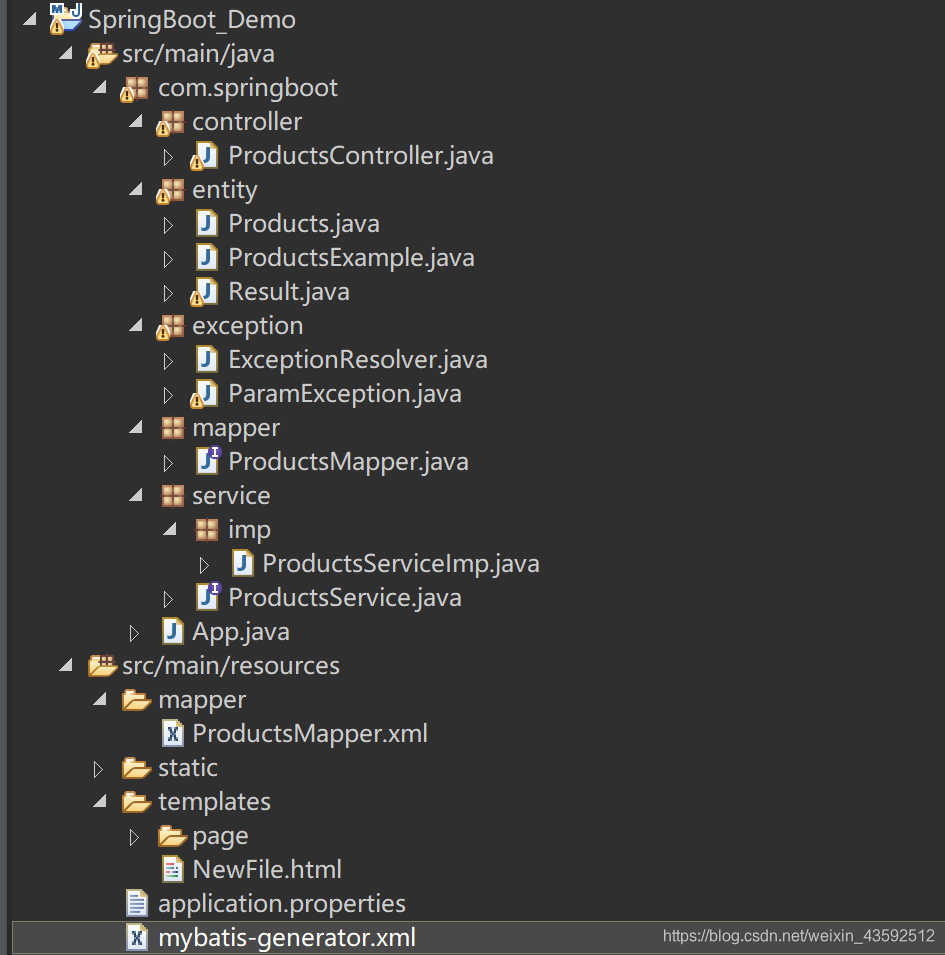Click the ProductsService.java interface icon

[x=209, y=597]
